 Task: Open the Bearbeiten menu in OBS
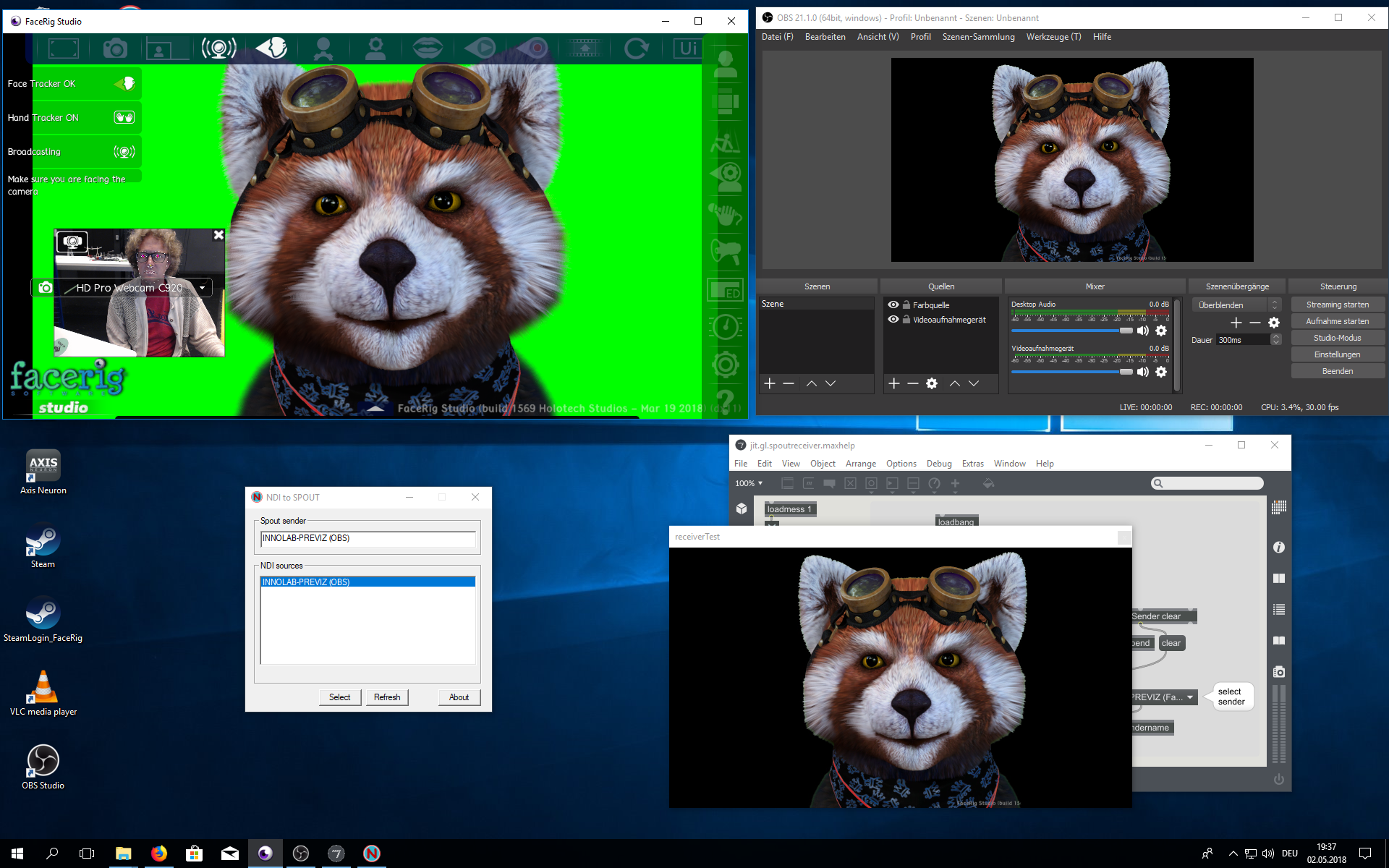pos(825,36)
